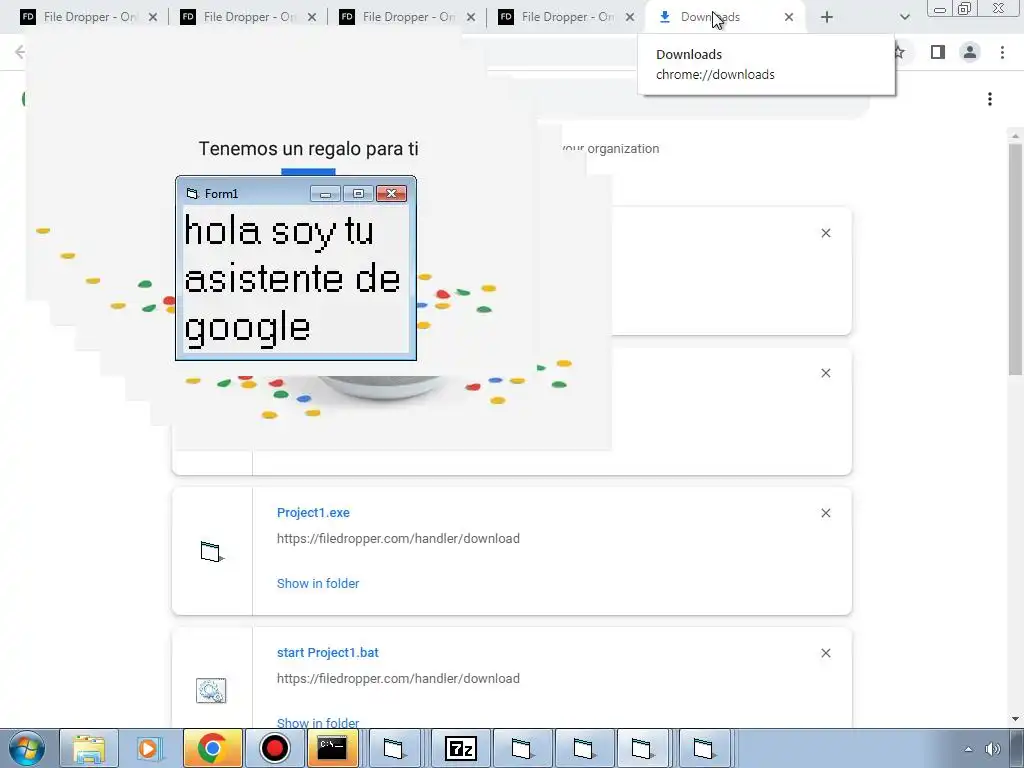
Task: Open the start Project1.bat link
Action: point(327,652)
